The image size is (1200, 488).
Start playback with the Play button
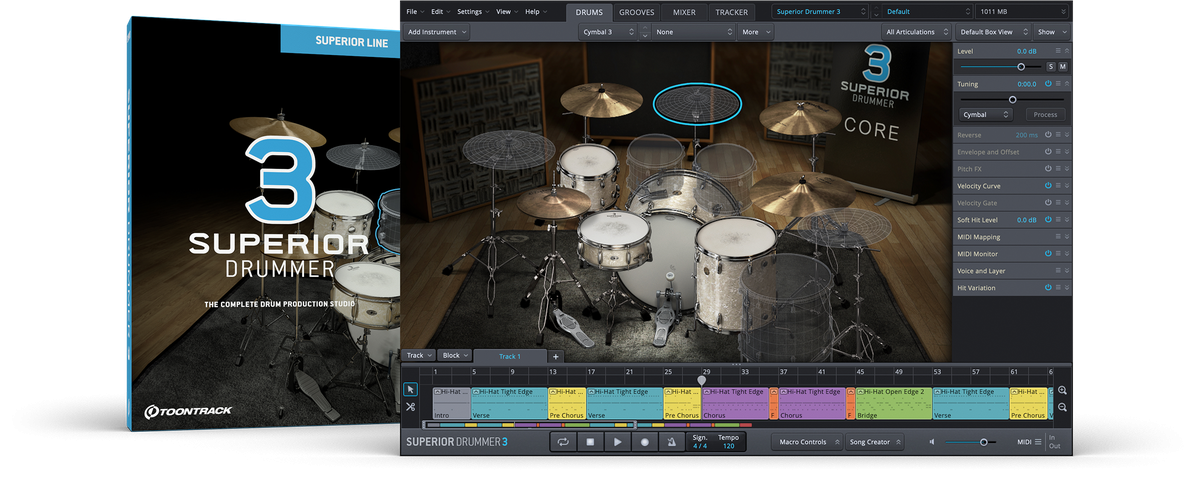click(x=618, y=442)
